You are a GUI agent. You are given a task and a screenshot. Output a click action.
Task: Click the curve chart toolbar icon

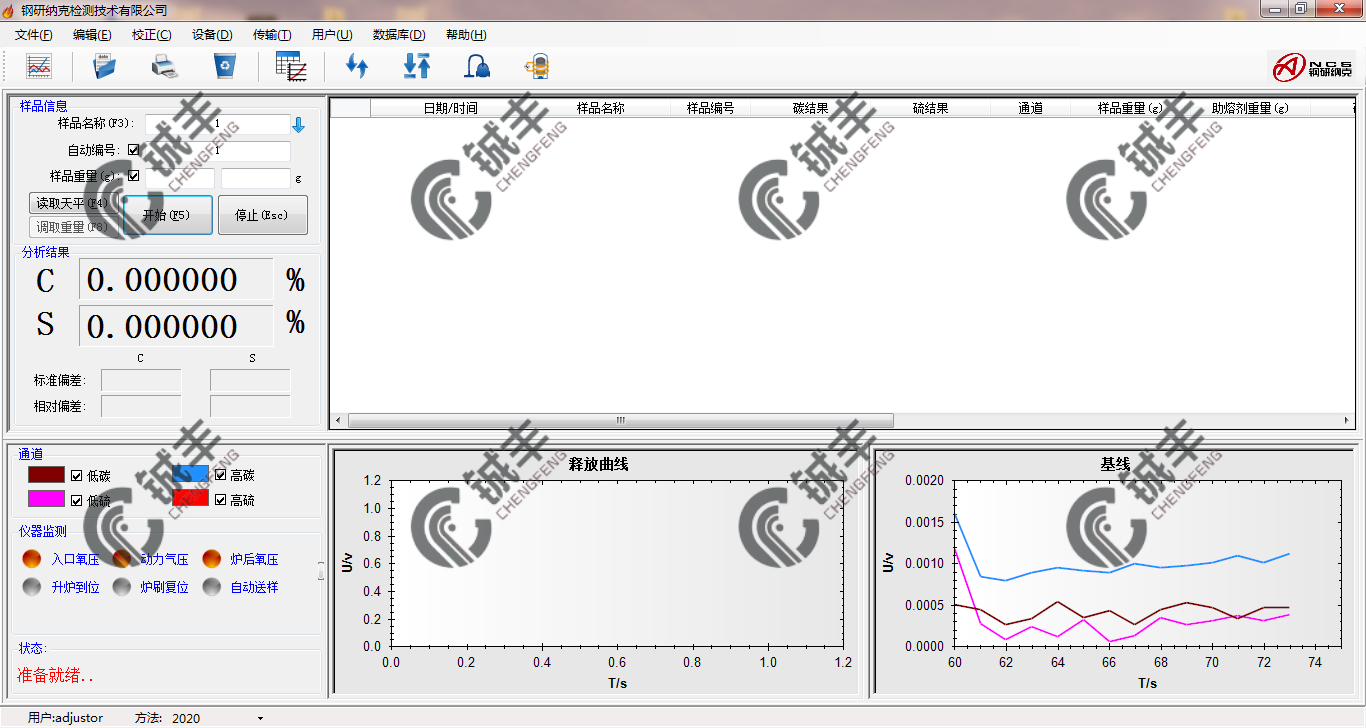coord(39,67)
